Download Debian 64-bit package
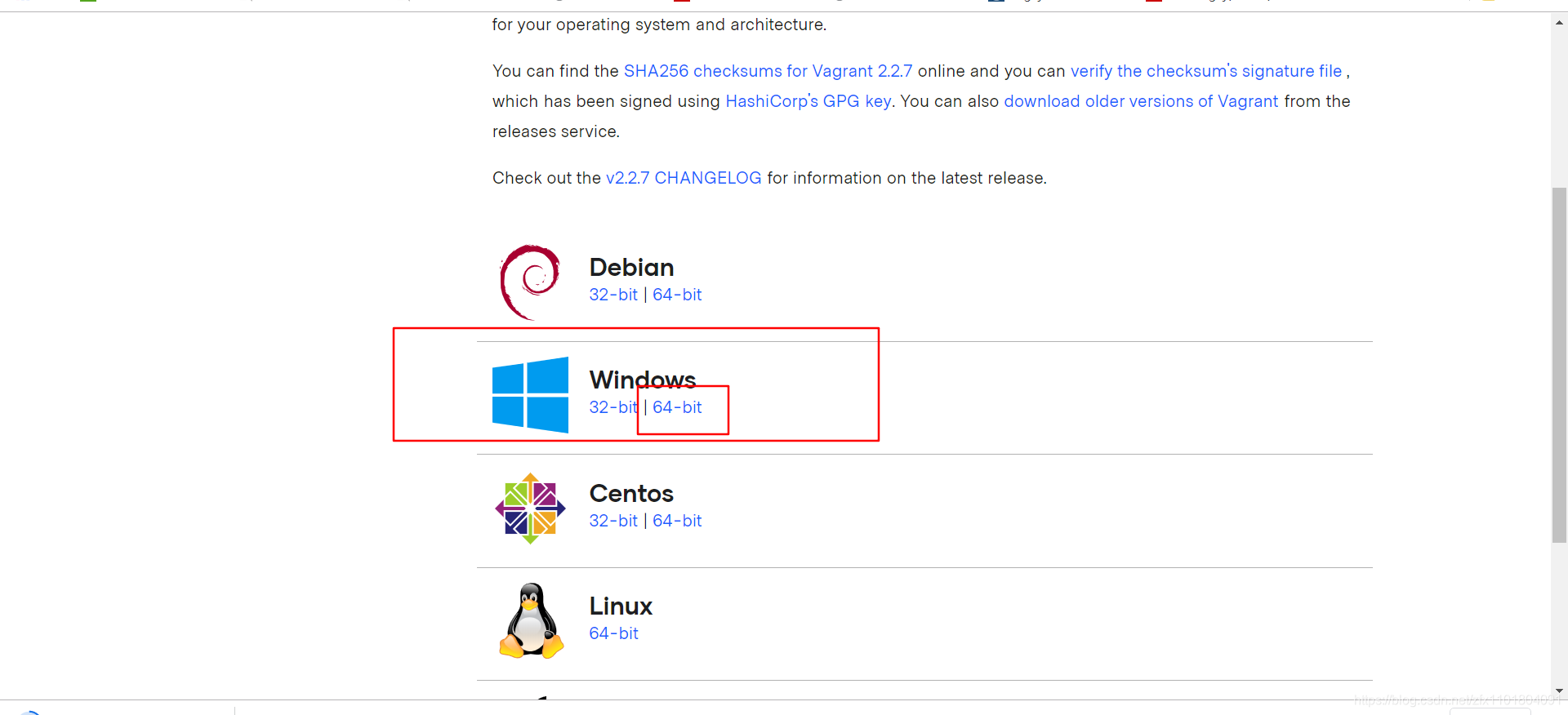The height and width of the screenshot is (715, 1568). coord(677,295)
